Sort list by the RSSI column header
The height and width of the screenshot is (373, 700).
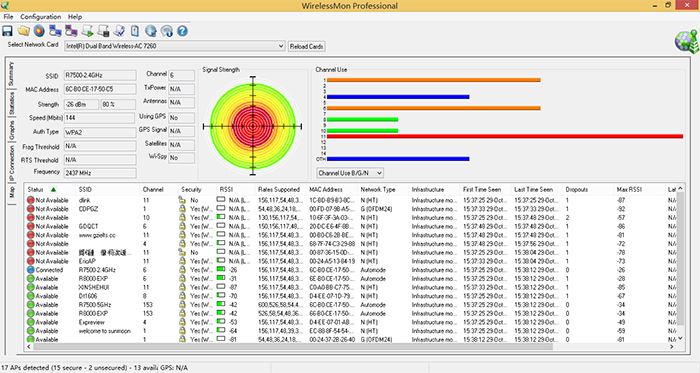coord(236,190)
